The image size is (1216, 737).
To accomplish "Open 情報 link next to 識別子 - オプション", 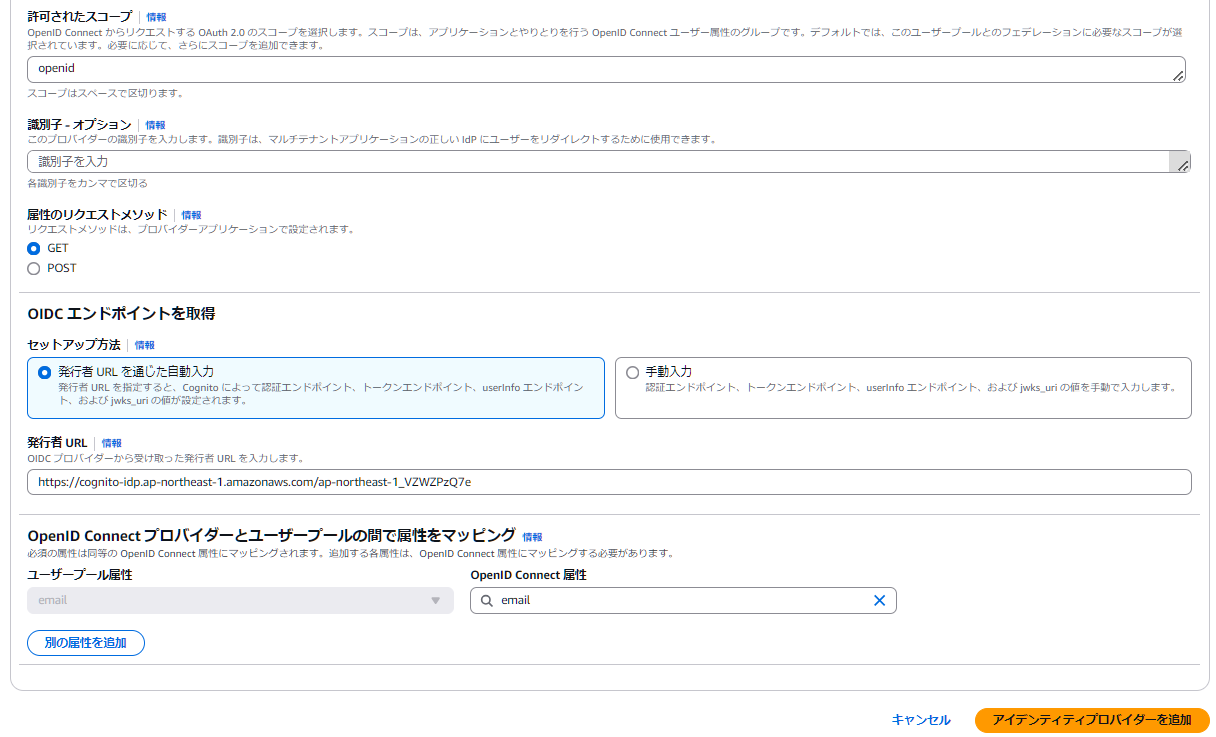I will (155, 125).
